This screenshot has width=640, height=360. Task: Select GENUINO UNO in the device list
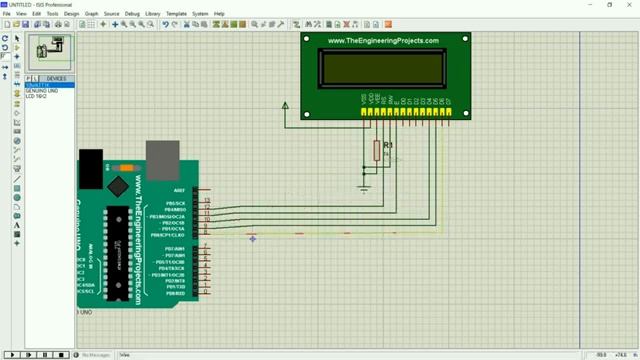42,91
